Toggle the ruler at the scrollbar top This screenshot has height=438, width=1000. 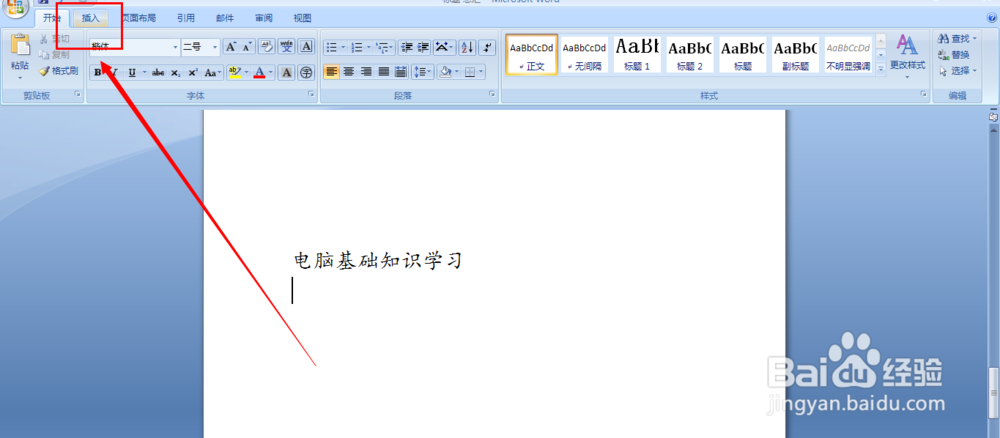point(993,117)
